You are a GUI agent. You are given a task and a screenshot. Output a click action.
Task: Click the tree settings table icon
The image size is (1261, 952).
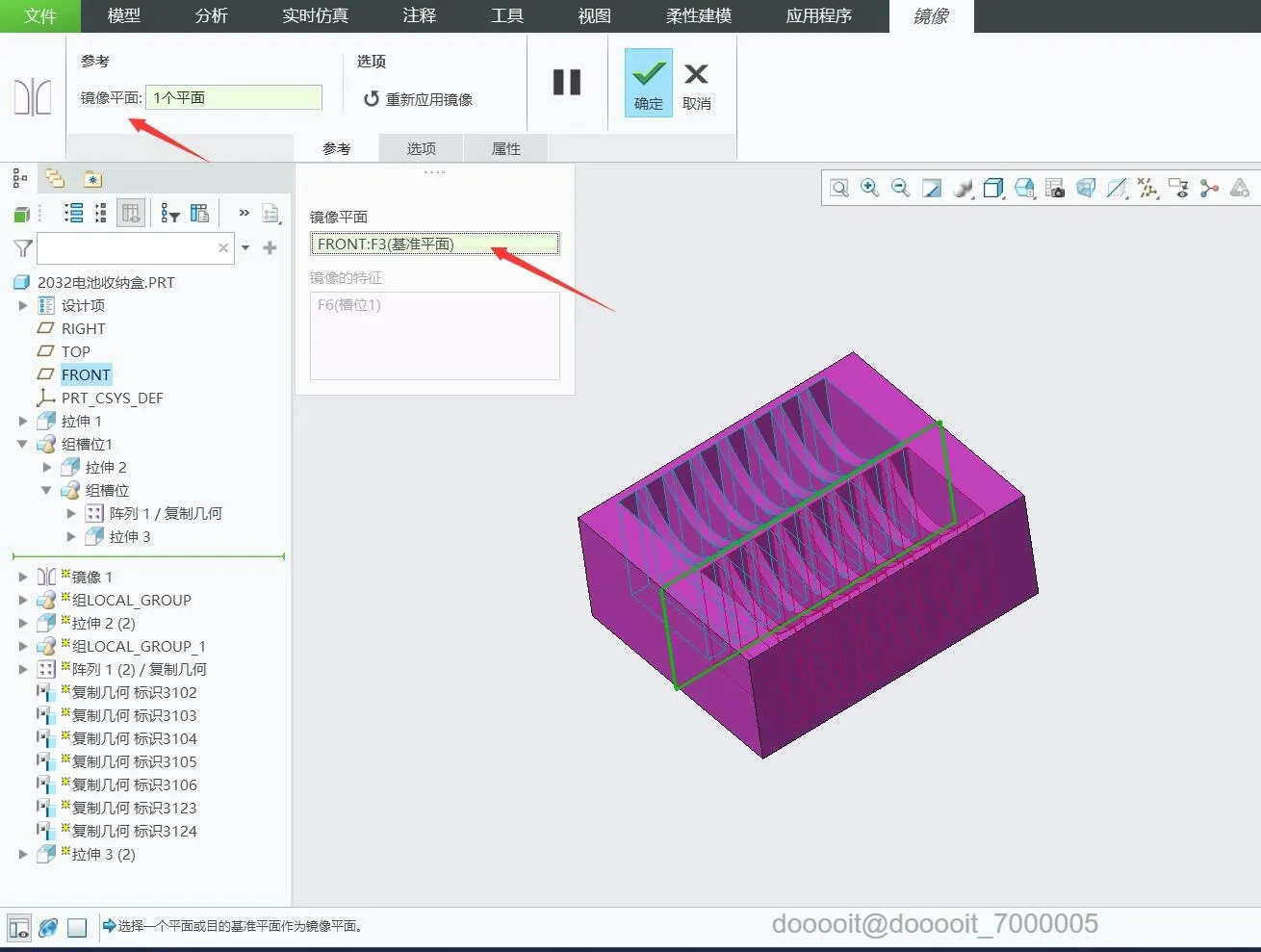pos(199,214)
